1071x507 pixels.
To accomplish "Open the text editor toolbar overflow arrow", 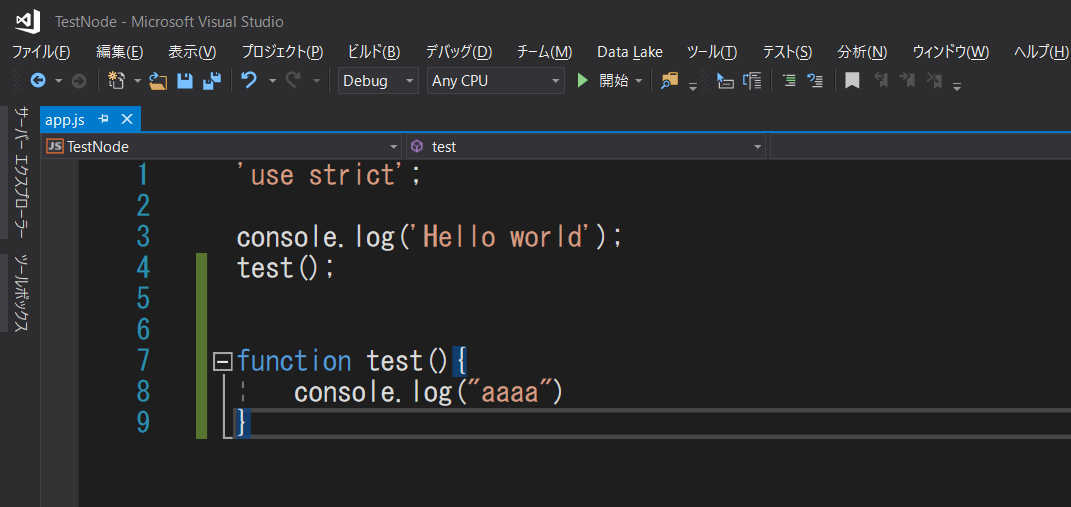I will pos(957,86).
